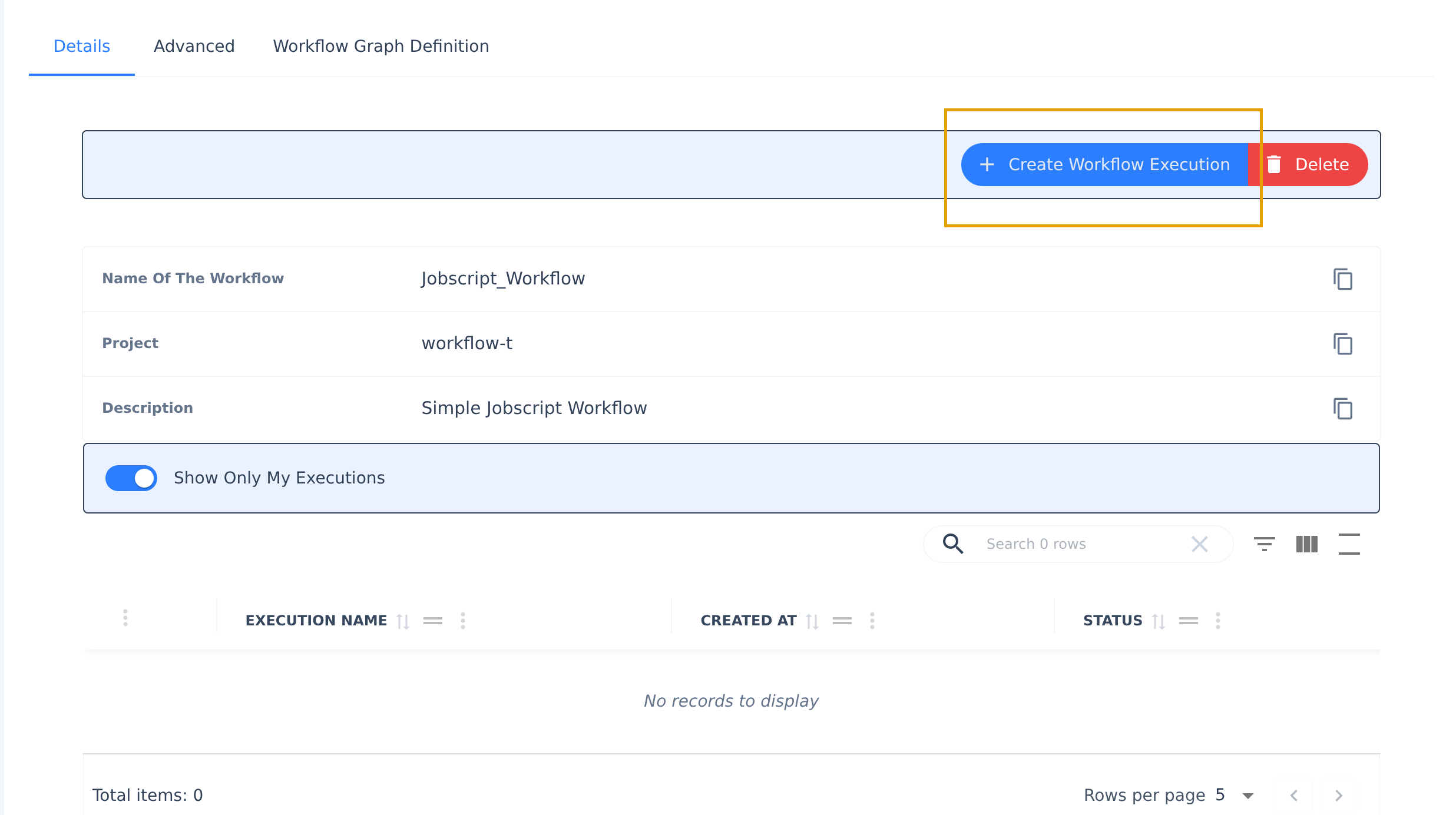The width and height of the screenshot is (1456, 815).
Task: Click Execution Name column drag handle
Action: (x=433, y=621)
